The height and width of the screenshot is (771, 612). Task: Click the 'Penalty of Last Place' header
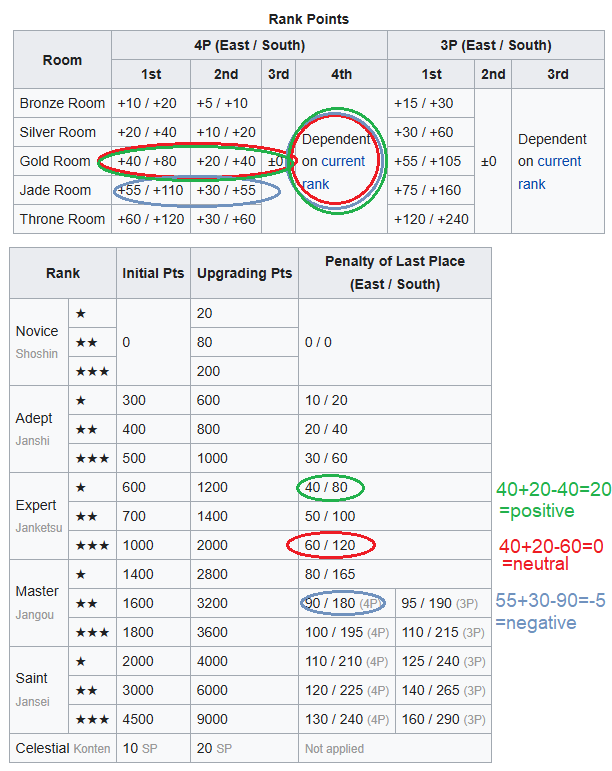[395, 273]
